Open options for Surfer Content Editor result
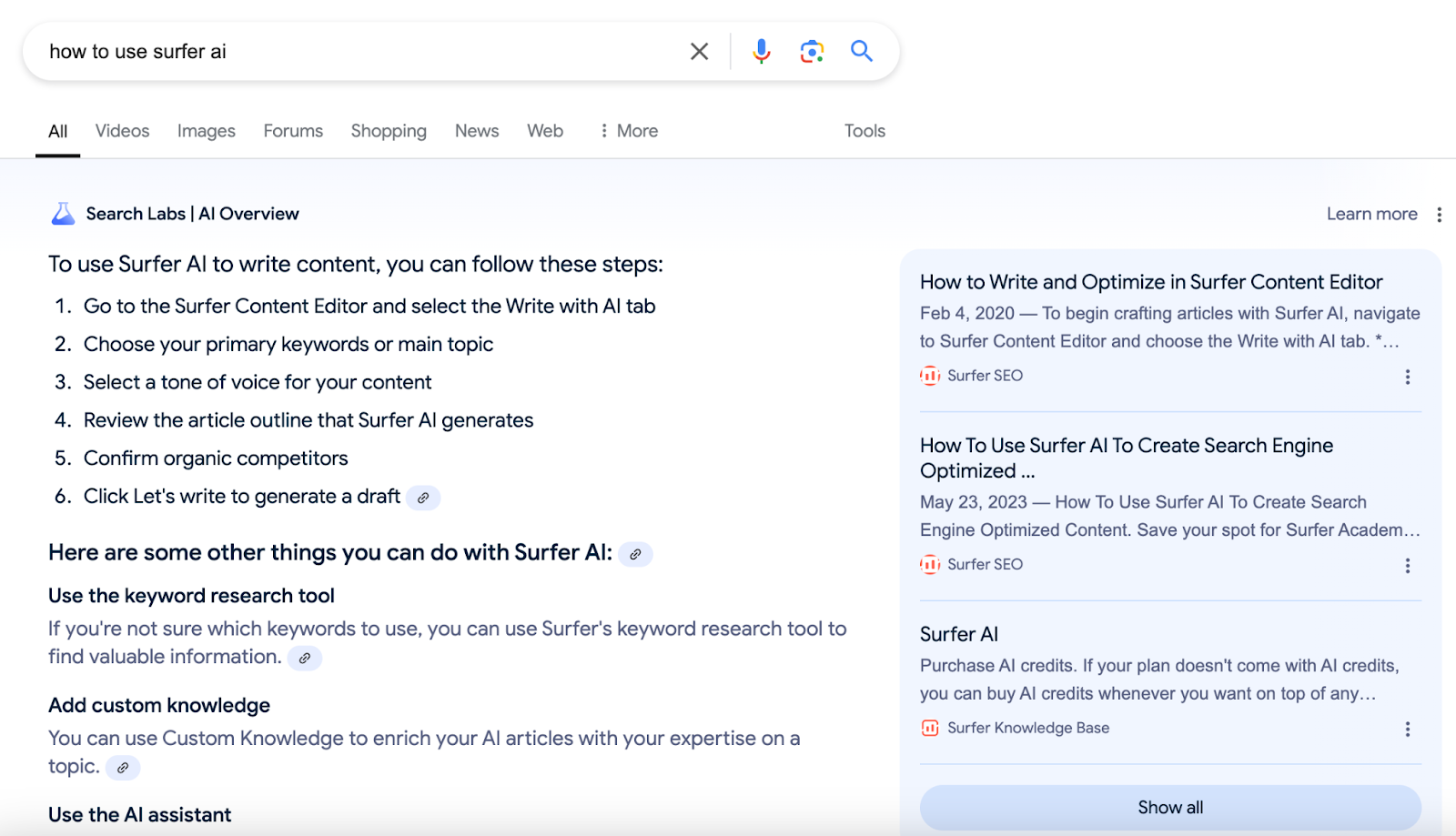The width and height of the screenshot is (1456, 836). [1408, 377]
